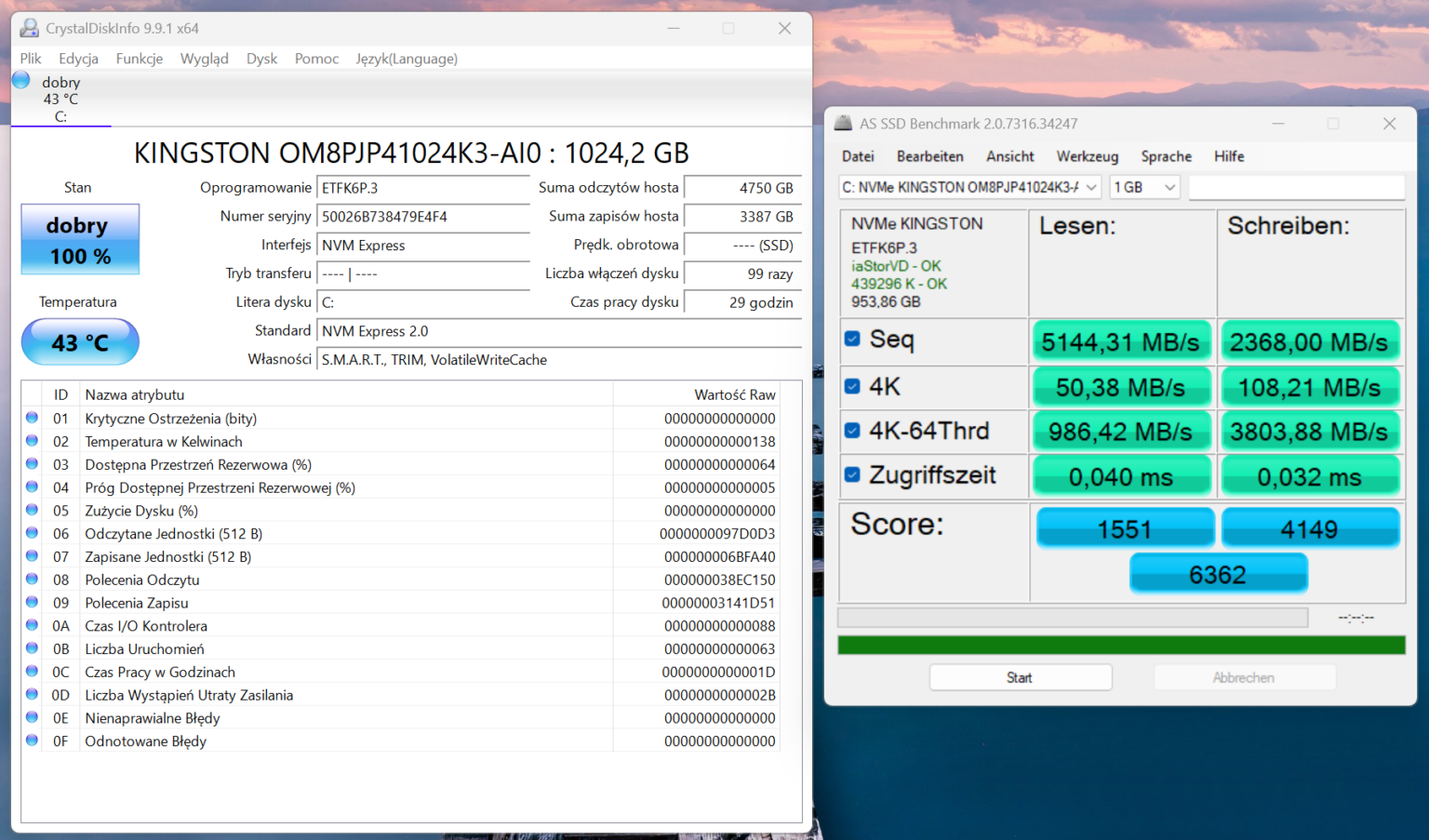Click status orb for attribute 08 Polecenia Odczytu
The image size is (1429, 840).
[x=32, y=579]
